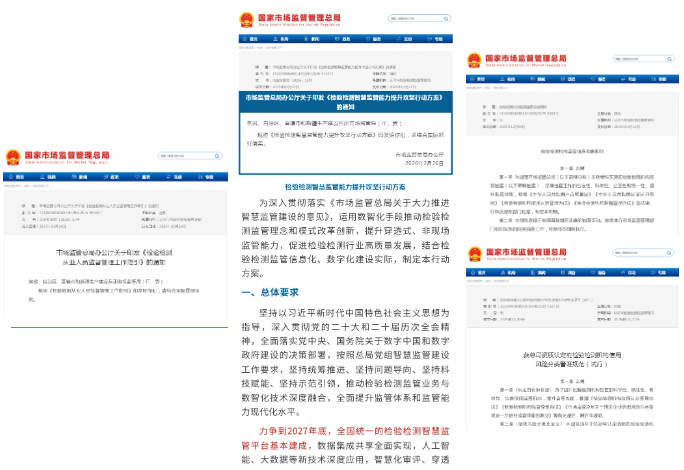The width and height of the screenshot is (684, 470).
Task: Click 国家市场监督管理总局 title on center page
Action: [299, 17]
